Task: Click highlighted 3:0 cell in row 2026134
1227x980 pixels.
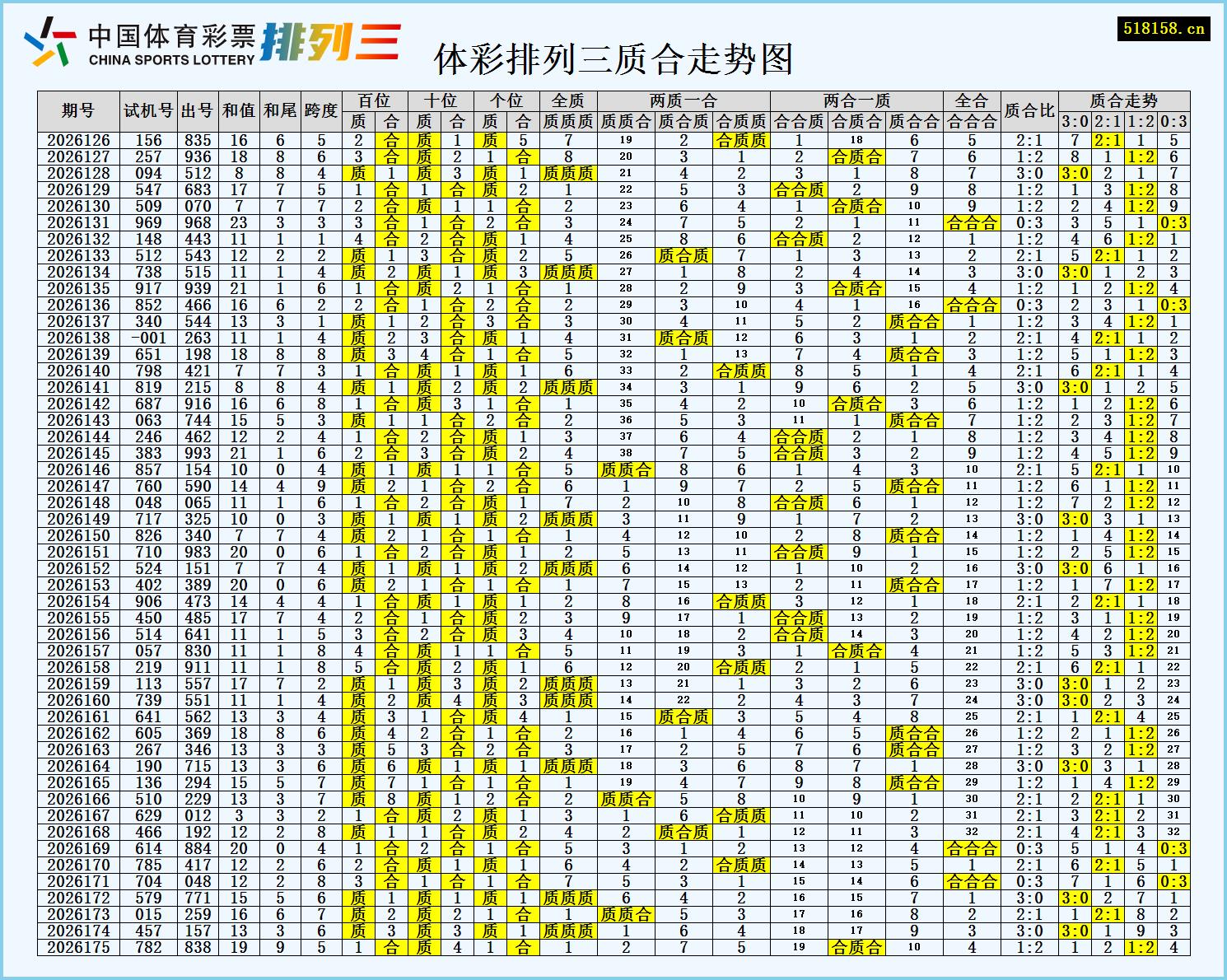Action: 1075,273
